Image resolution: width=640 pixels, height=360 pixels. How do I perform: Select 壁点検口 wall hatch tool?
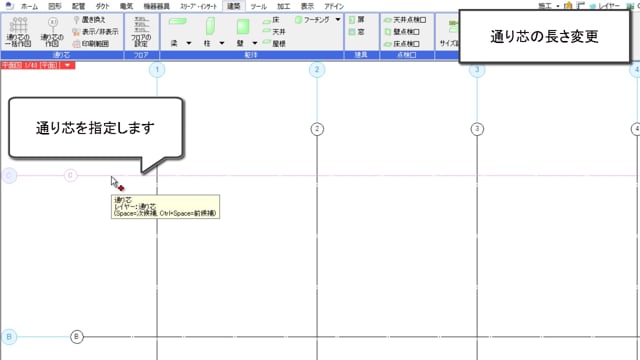402,31
